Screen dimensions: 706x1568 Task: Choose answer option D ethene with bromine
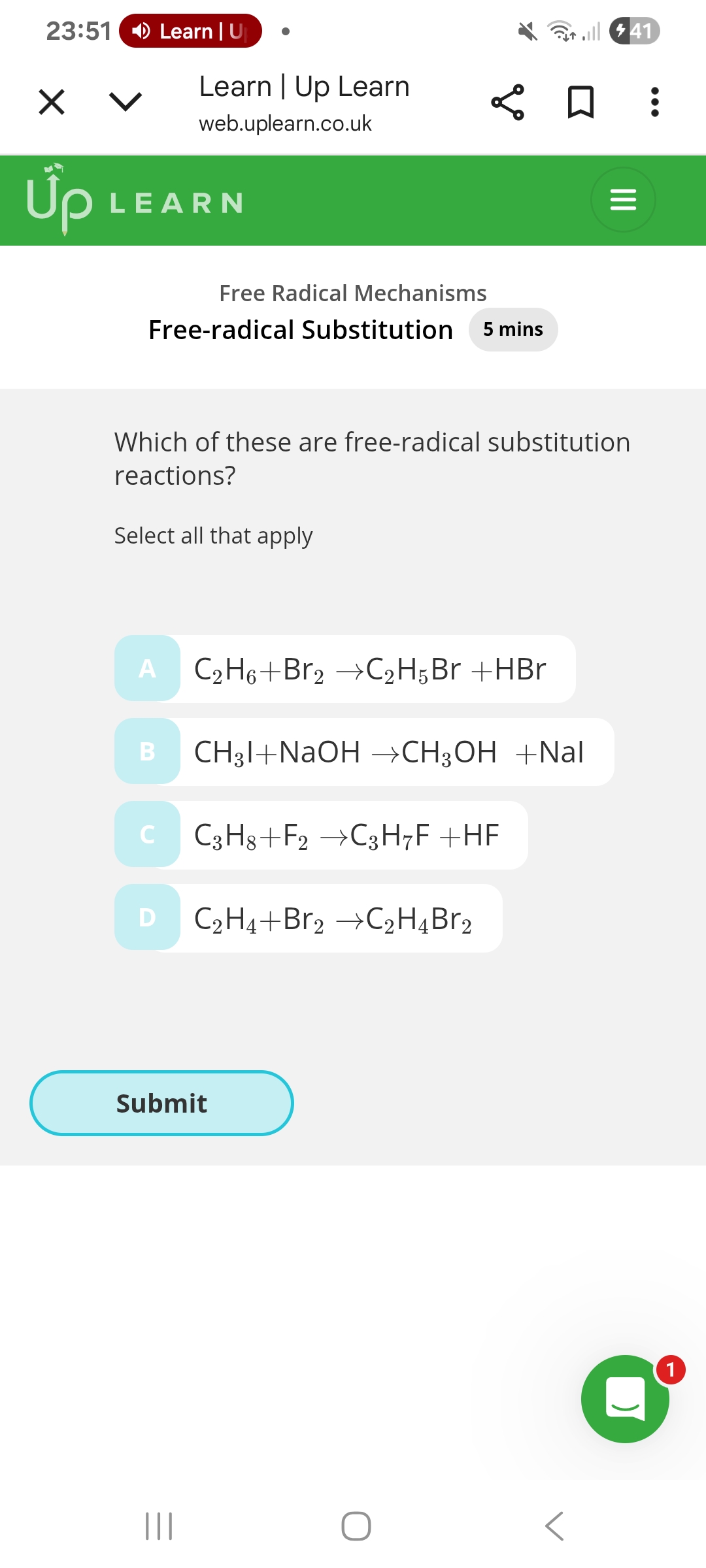tap(309, 918)
